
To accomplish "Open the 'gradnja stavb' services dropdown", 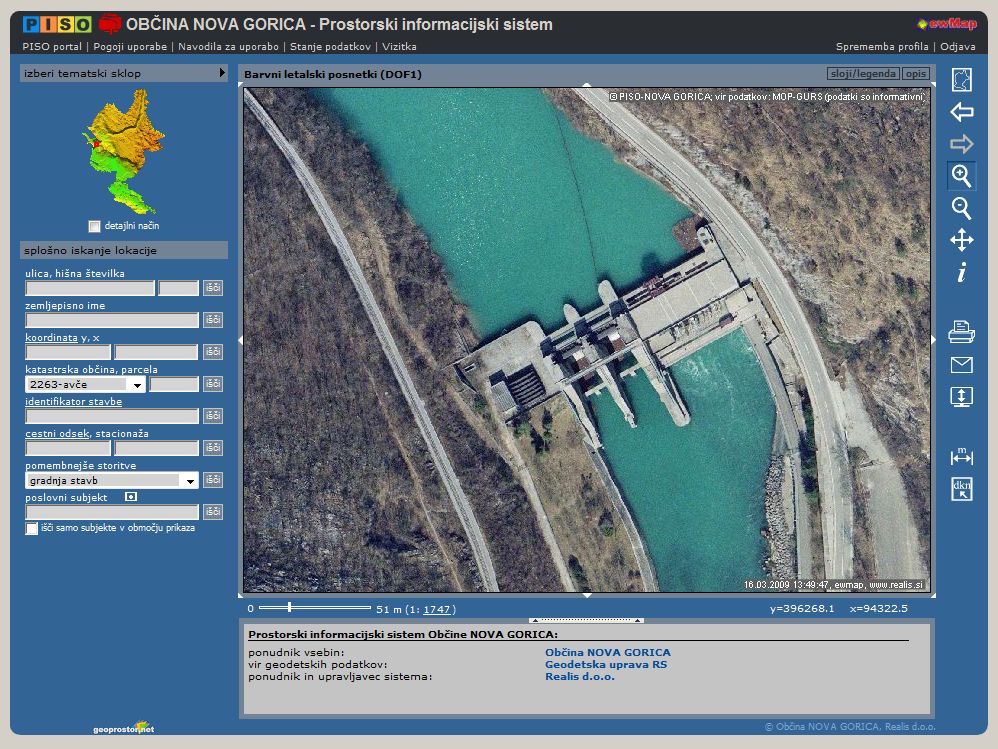I will click(190, 481).
